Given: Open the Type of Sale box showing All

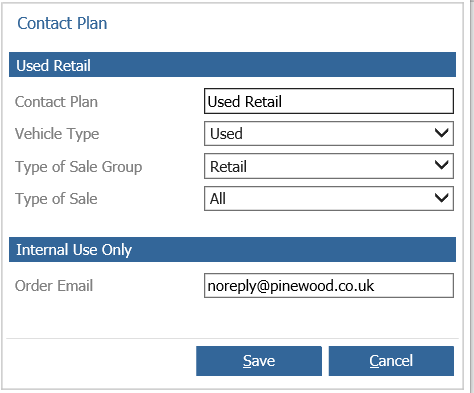Looking at the screenshot, I should (x=329, y=198).
